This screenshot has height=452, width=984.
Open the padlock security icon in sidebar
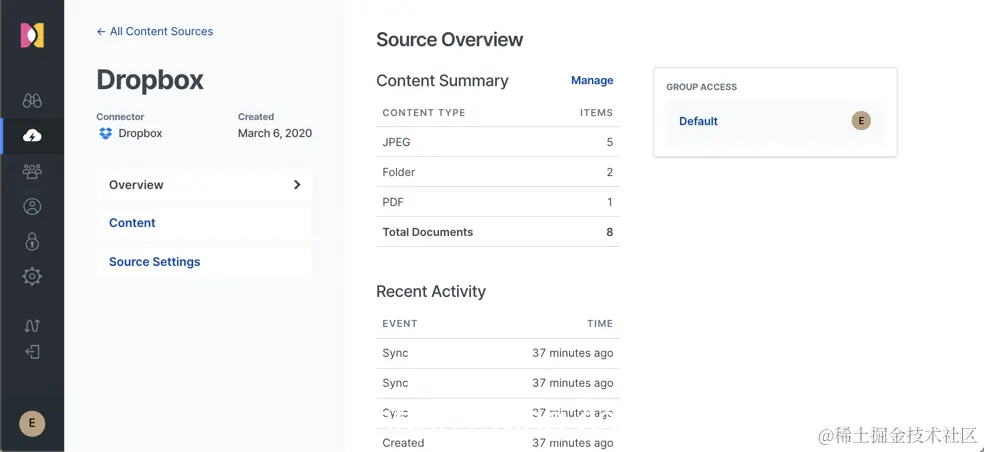coord(32,241)
